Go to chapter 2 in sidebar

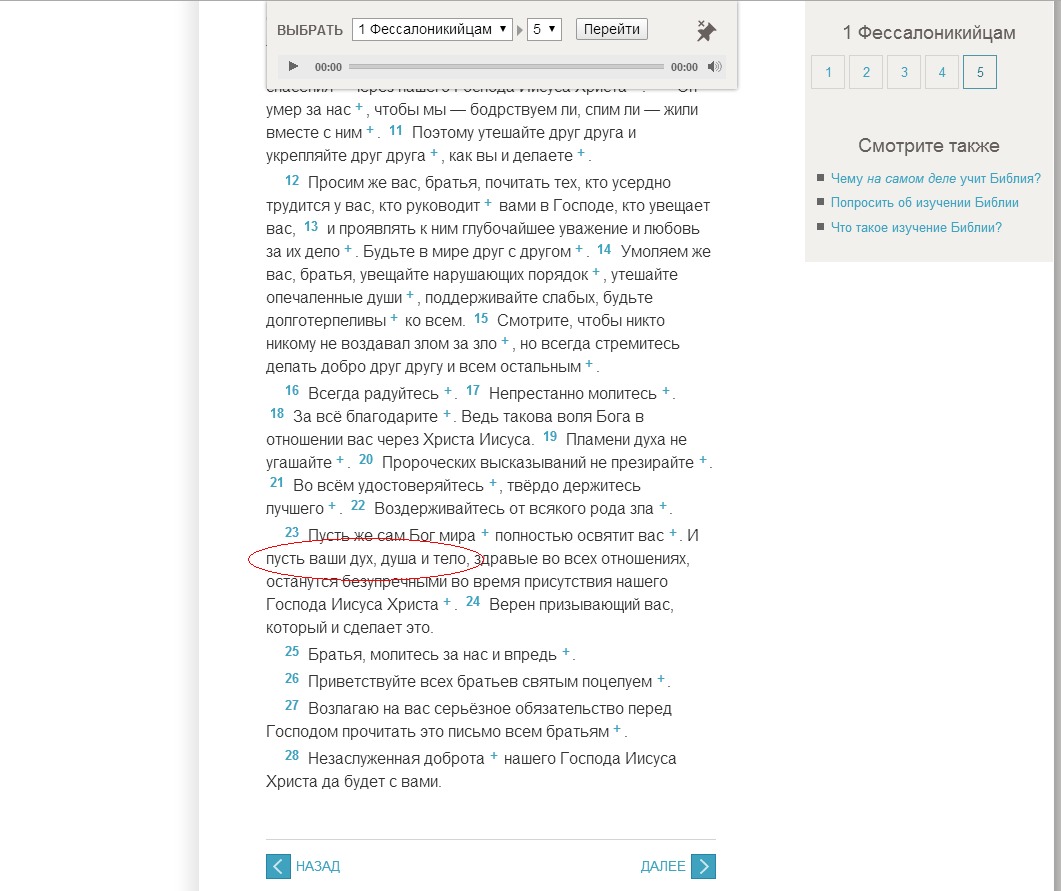tap(866, 72)
